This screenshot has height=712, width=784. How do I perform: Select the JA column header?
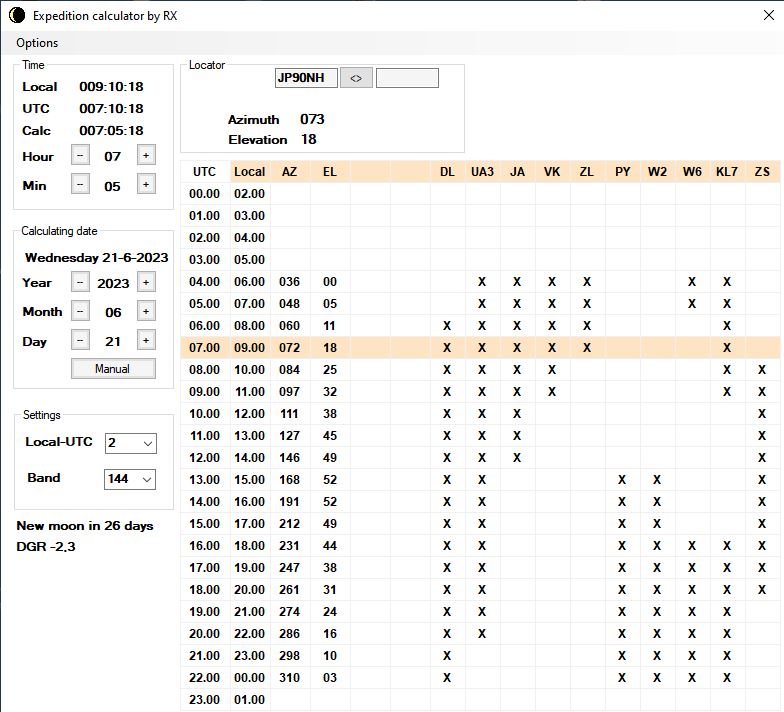point(518,172)
